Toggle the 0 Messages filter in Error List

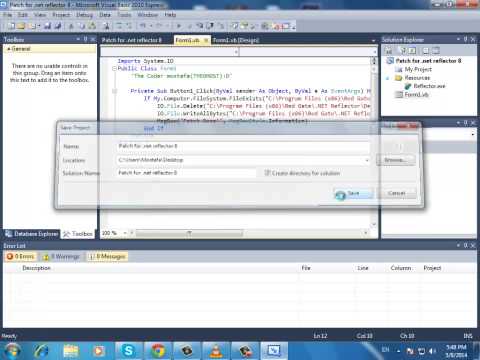107,256
